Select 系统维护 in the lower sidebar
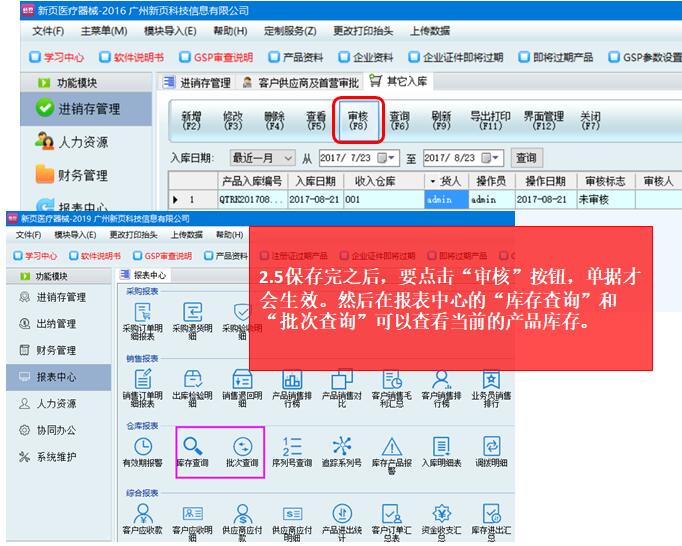Viewport: 682px width, 546px height. (x=62, y=457)
